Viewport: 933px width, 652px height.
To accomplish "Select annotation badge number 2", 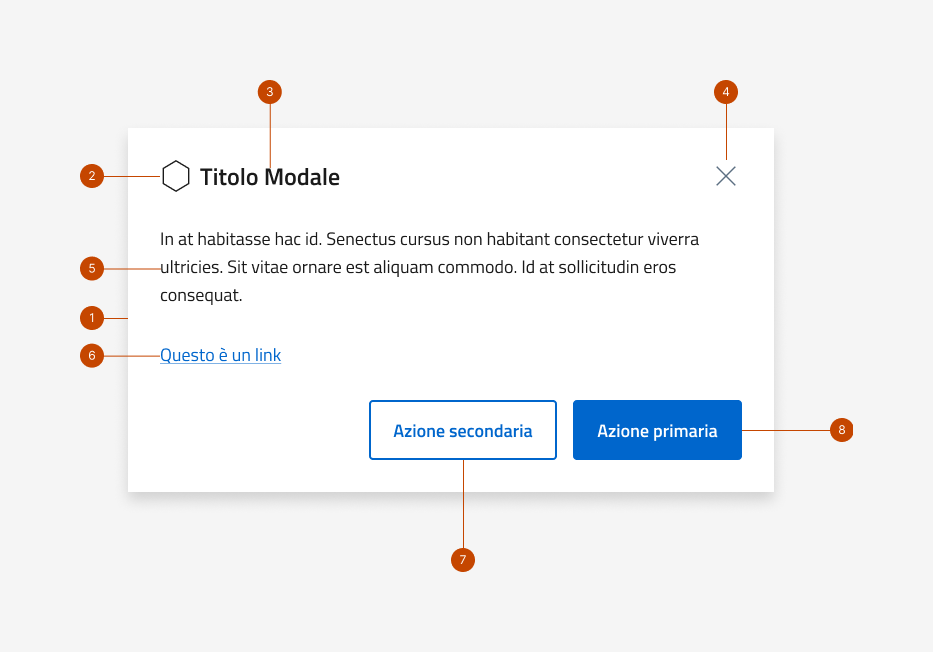I will 92,176.
